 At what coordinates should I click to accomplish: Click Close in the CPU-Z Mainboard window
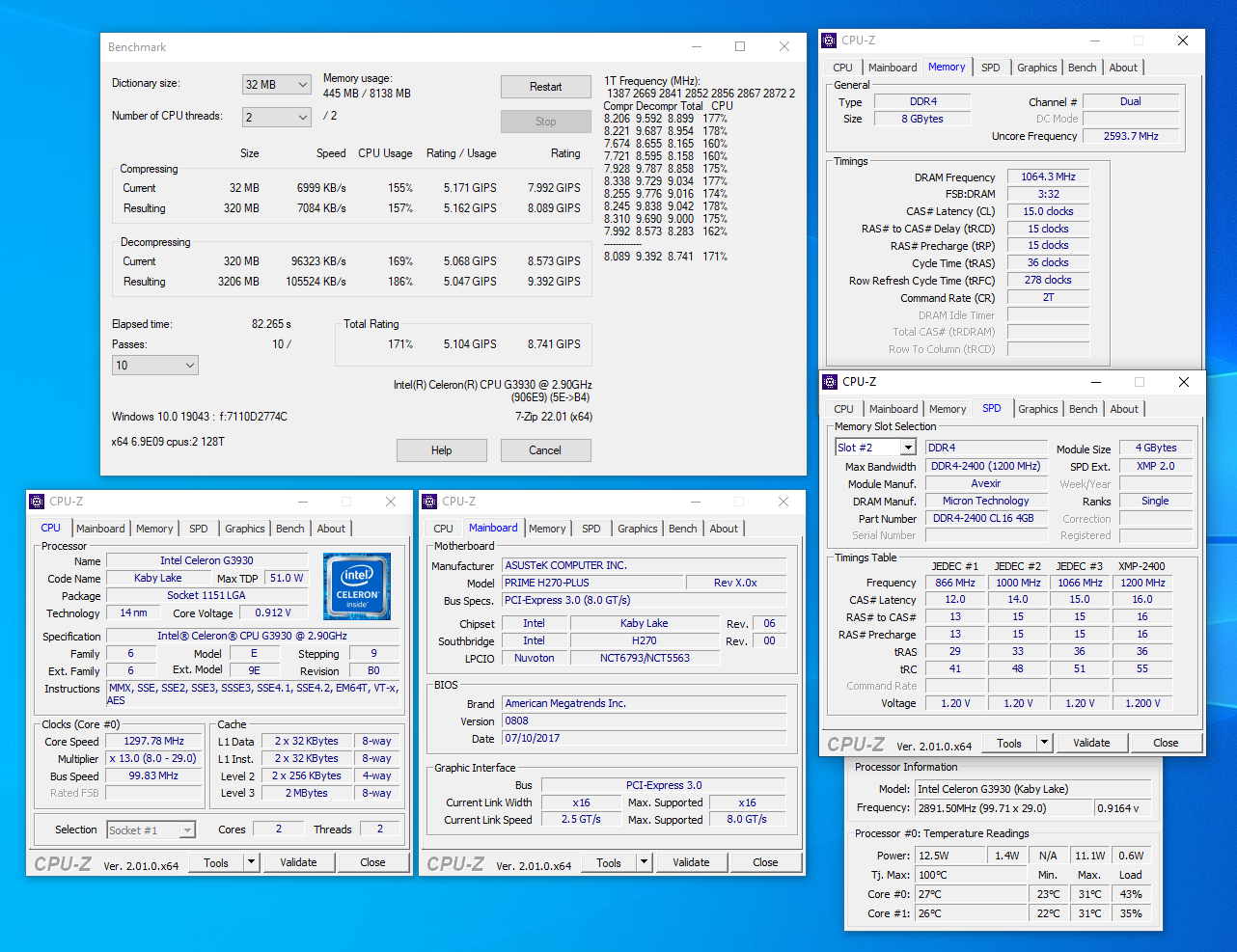tap(766, 862)
